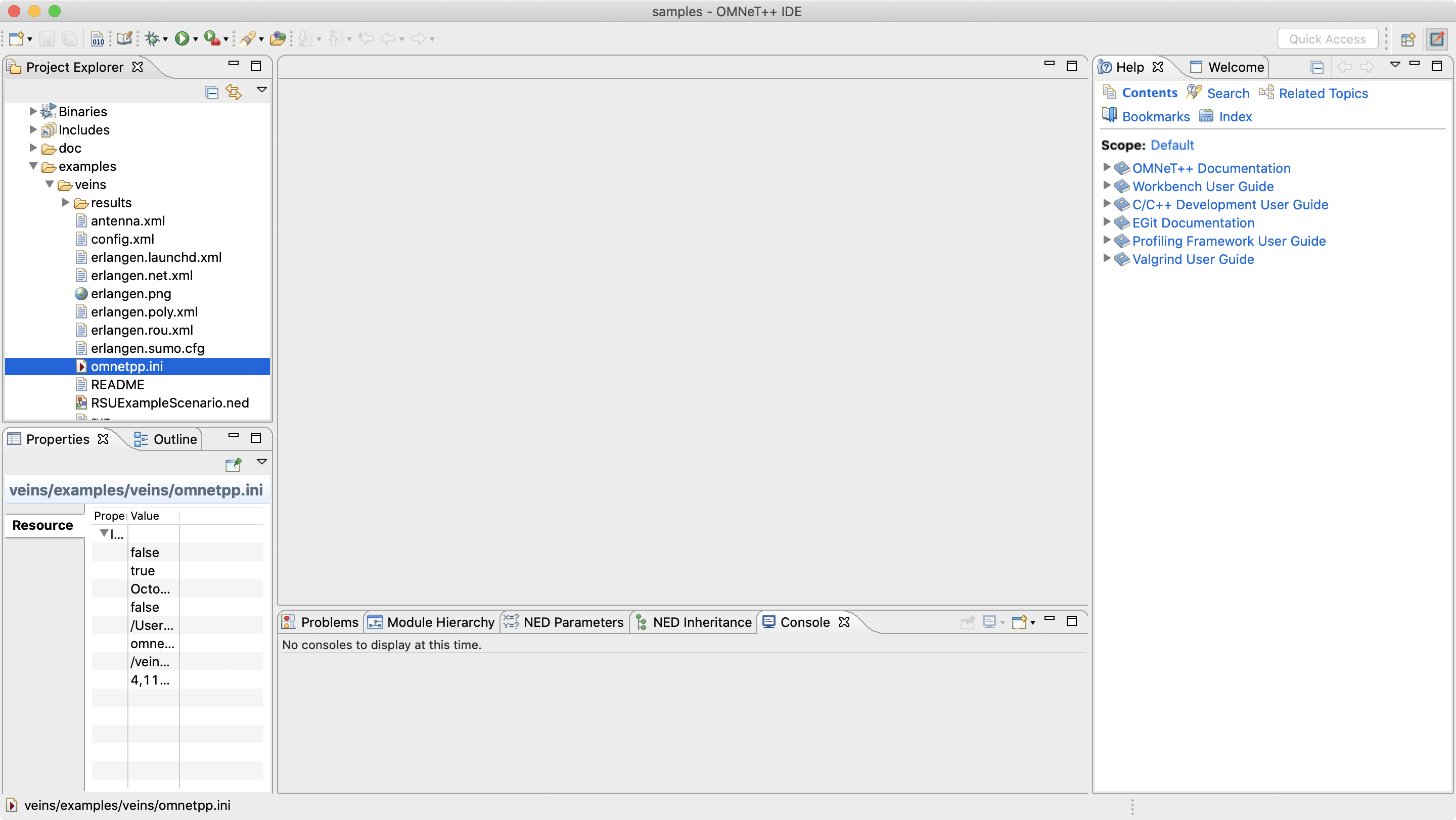The height and width of the screenshot is (820, 1456).
Task: Expand the results folder
Action: 66,202
